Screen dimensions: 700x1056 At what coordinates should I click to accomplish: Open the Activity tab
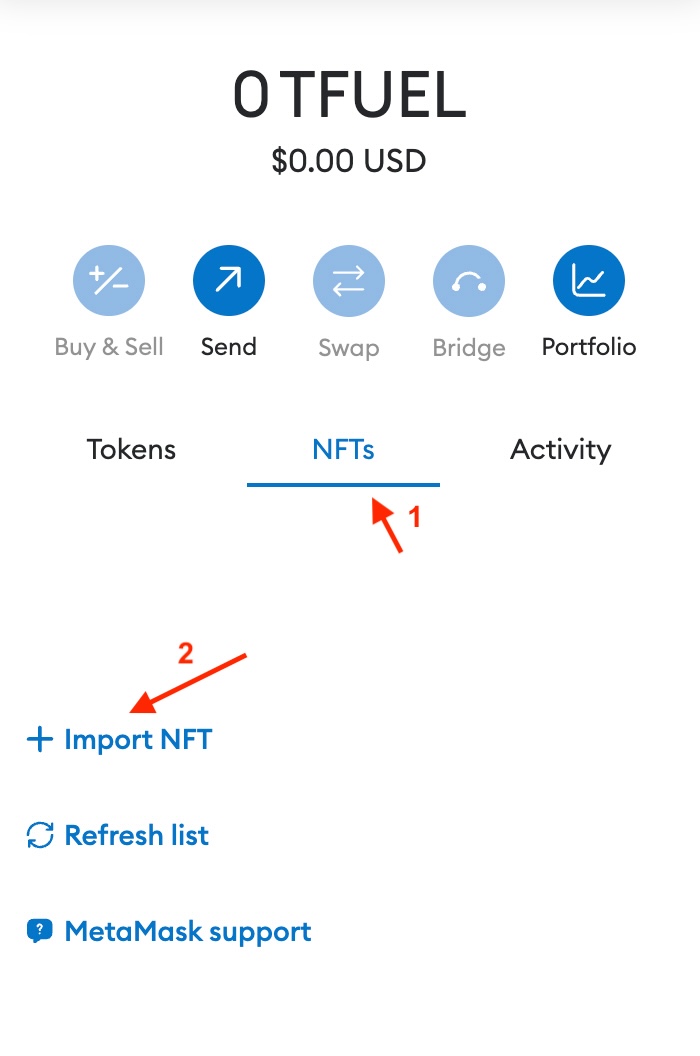tap(560, 450)
